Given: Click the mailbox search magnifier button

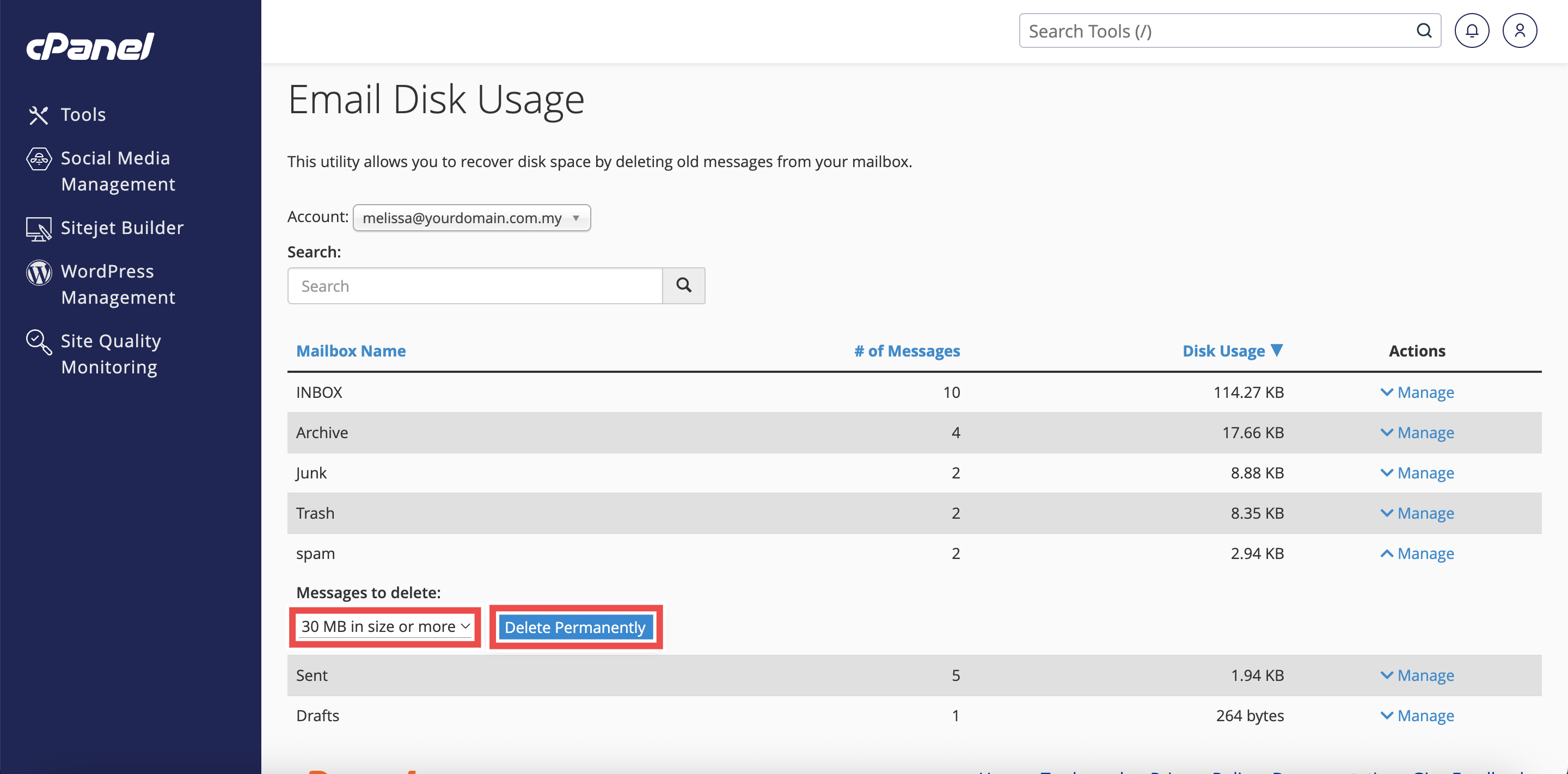Looking at the screenshot, I should coord(683,285).
